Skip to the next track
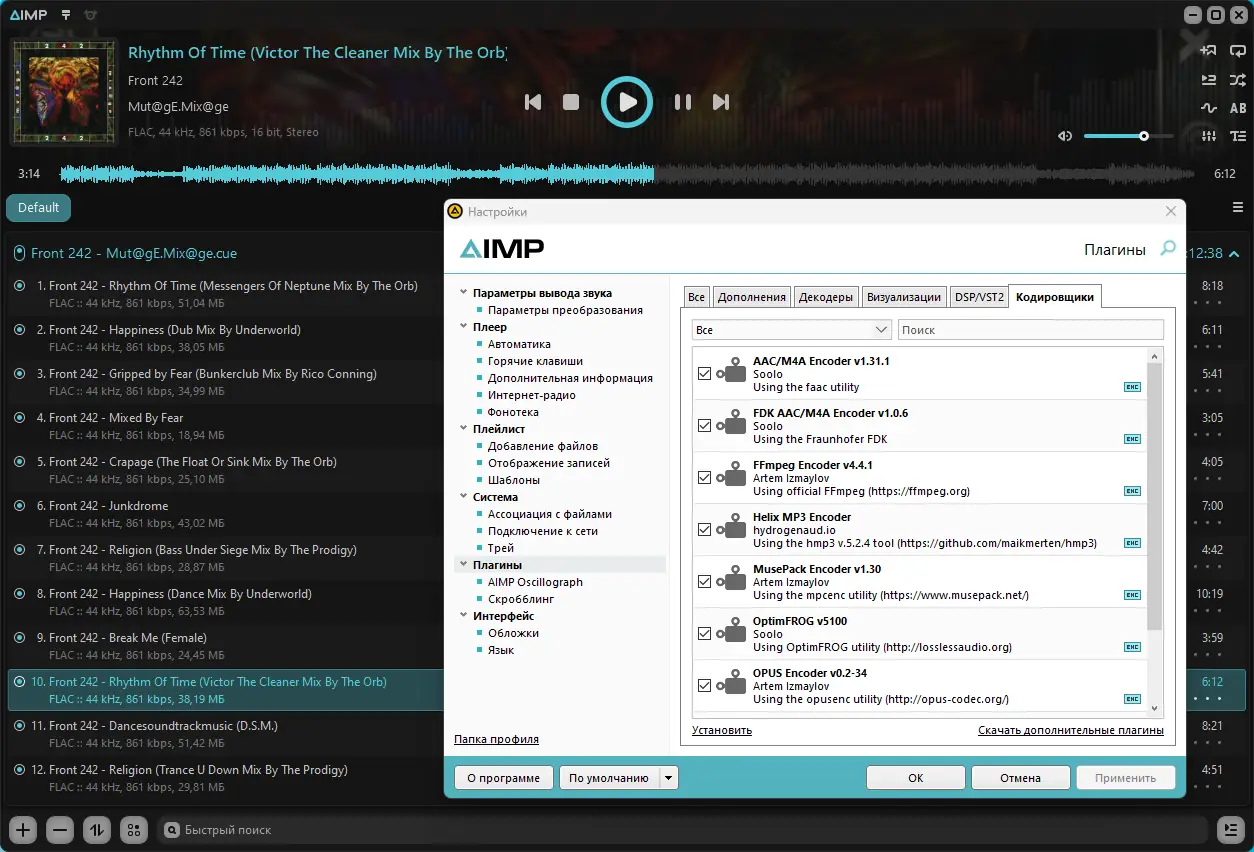Screen dimensions: 1254x852 [x=720, y=102]
